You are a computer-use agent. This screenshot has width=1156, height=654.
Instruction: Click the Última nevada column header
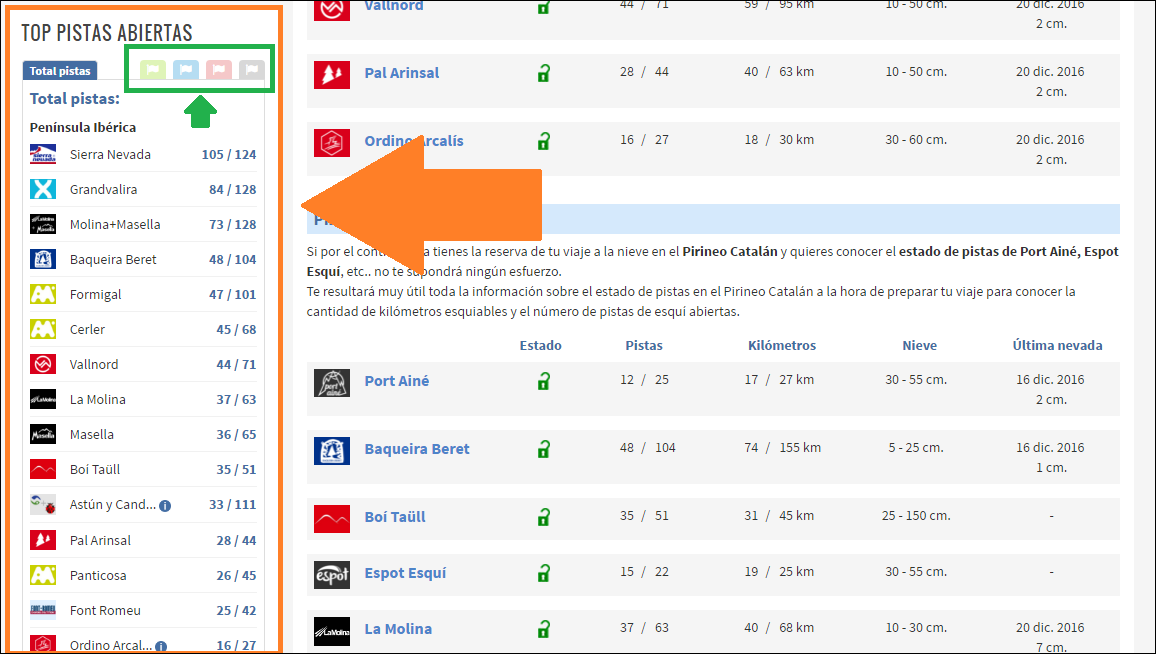(x=1057, y=345)
